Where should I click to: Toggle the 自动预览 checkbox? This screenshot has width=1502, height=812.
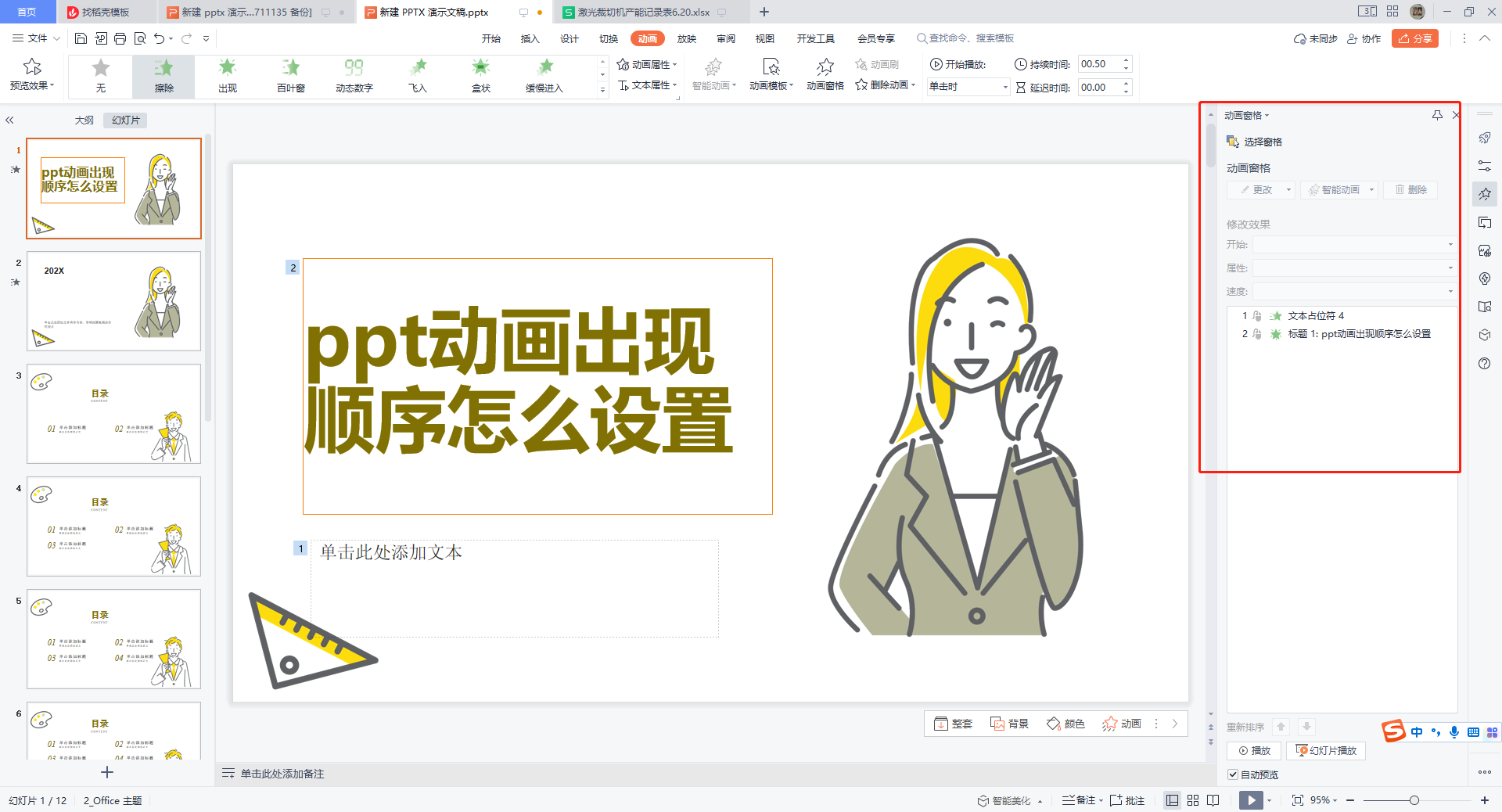[1233, 774]
